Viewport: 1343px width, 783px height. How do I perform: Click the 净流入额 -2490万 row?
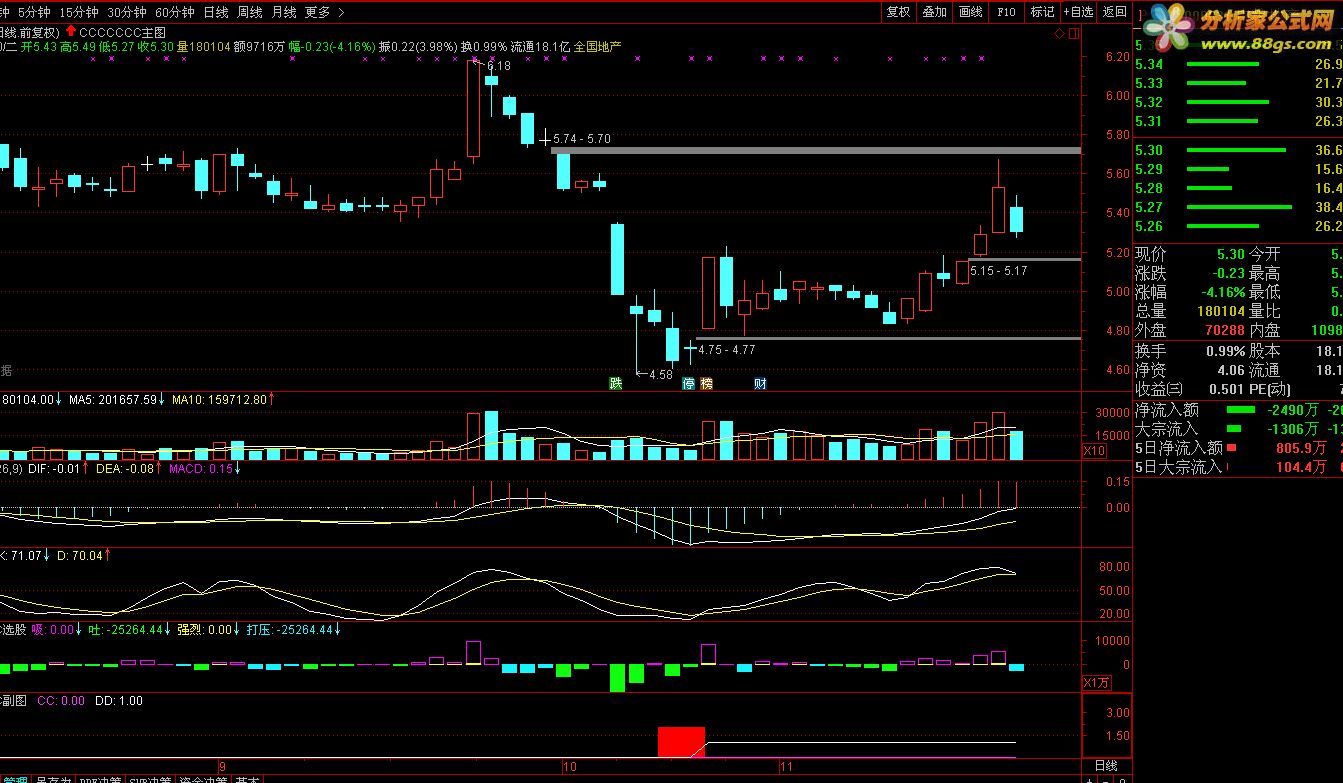1238,410
